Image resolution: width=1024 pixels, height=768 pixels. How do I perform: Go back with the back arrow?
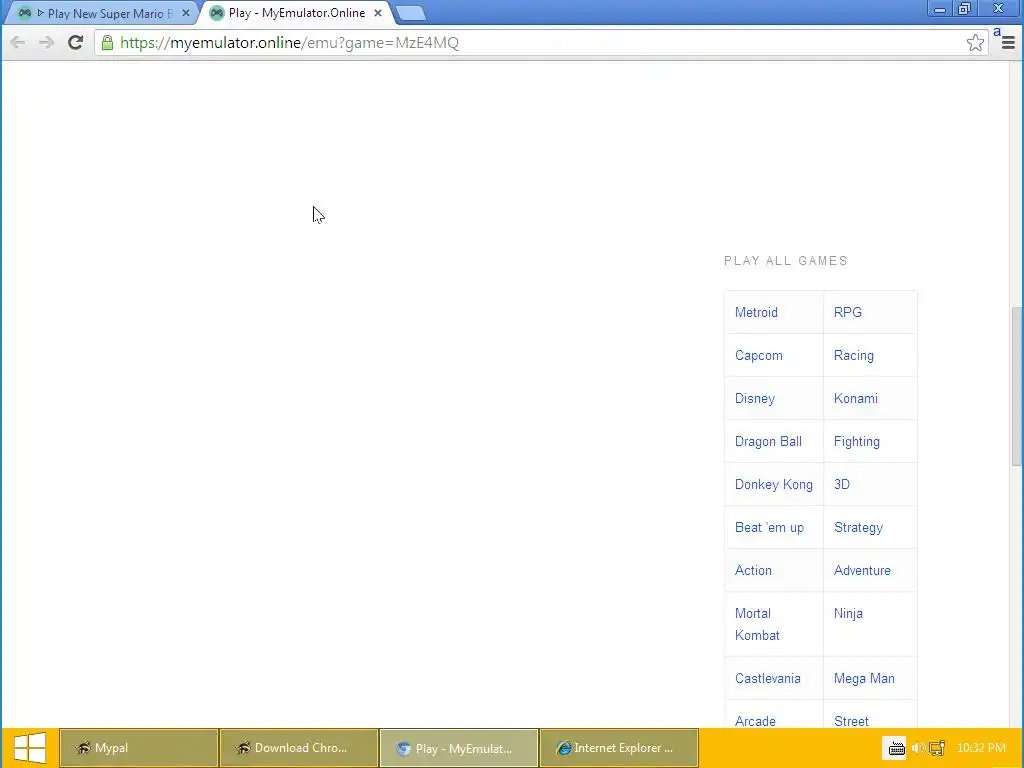(x=18, y=42)
